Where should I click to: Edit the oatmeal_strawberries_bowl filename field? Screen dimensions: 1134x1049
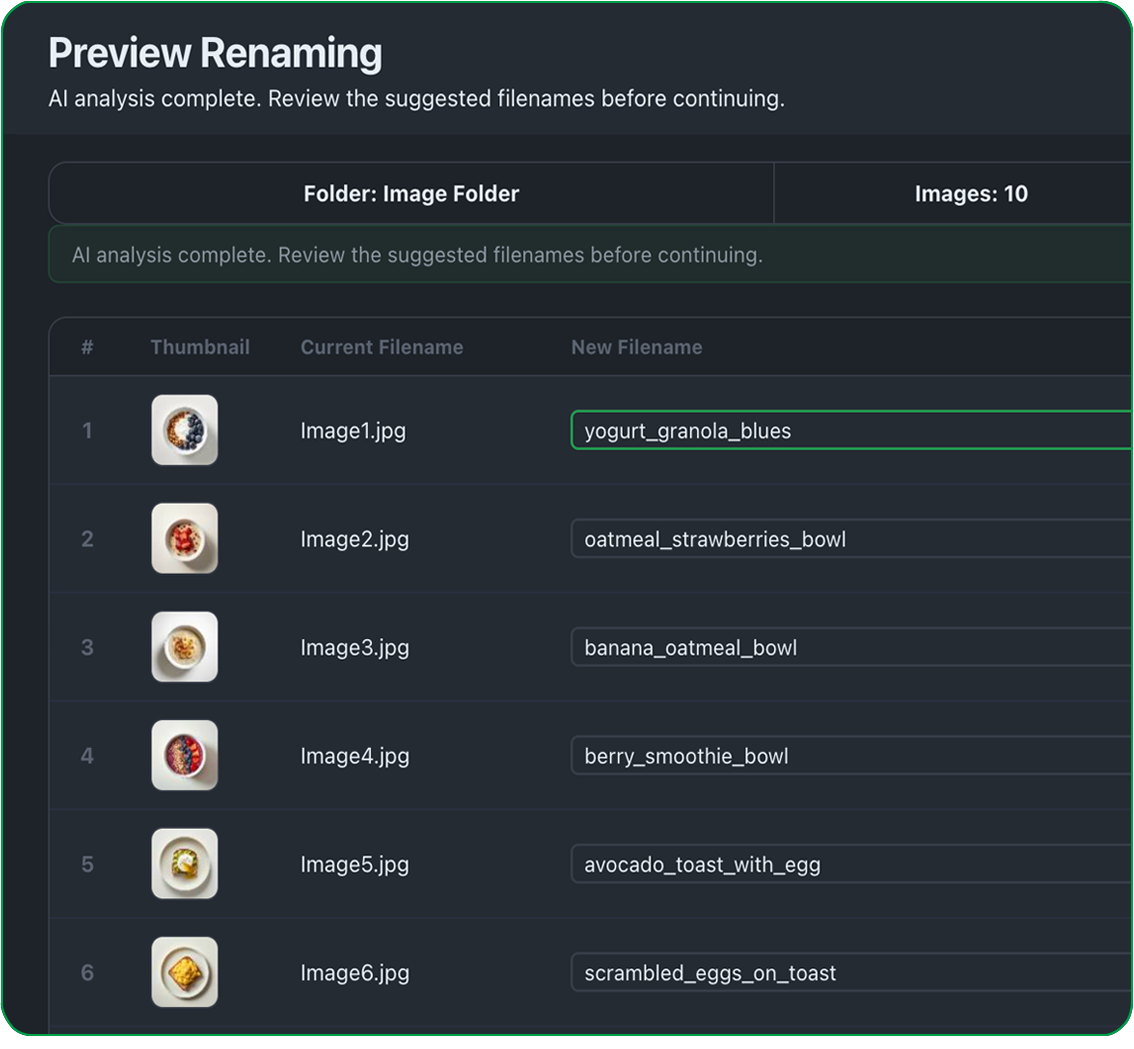point(852,539)
